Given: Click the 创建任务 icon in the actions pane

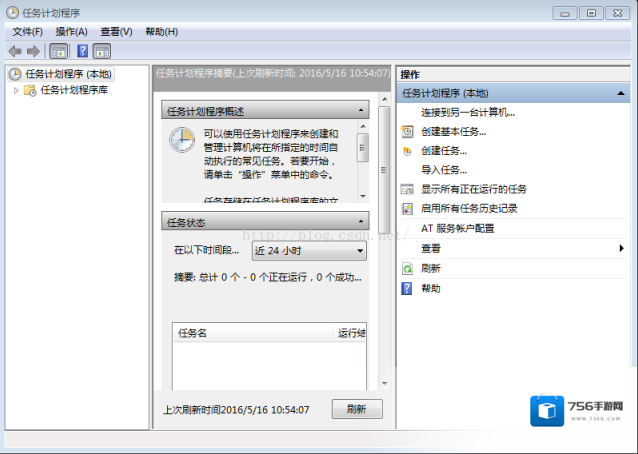Looking at the screenshot, I should (407, 151).
